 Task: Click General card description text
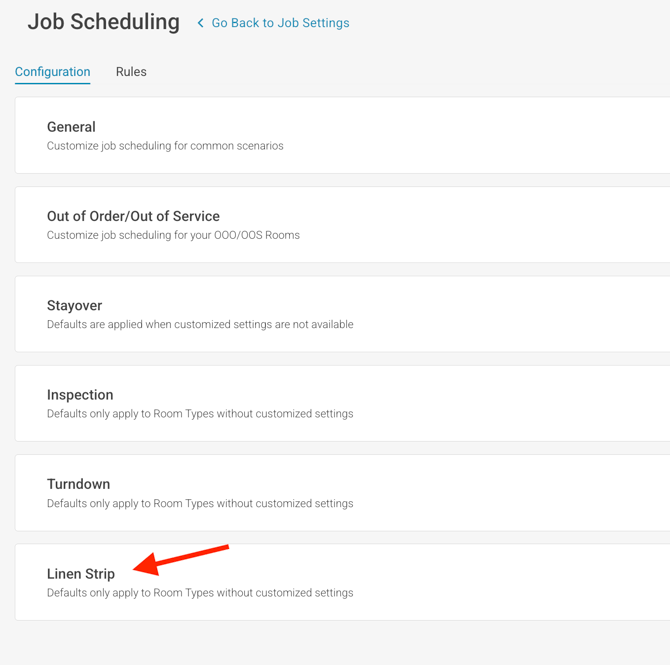(x=165, y=146)
